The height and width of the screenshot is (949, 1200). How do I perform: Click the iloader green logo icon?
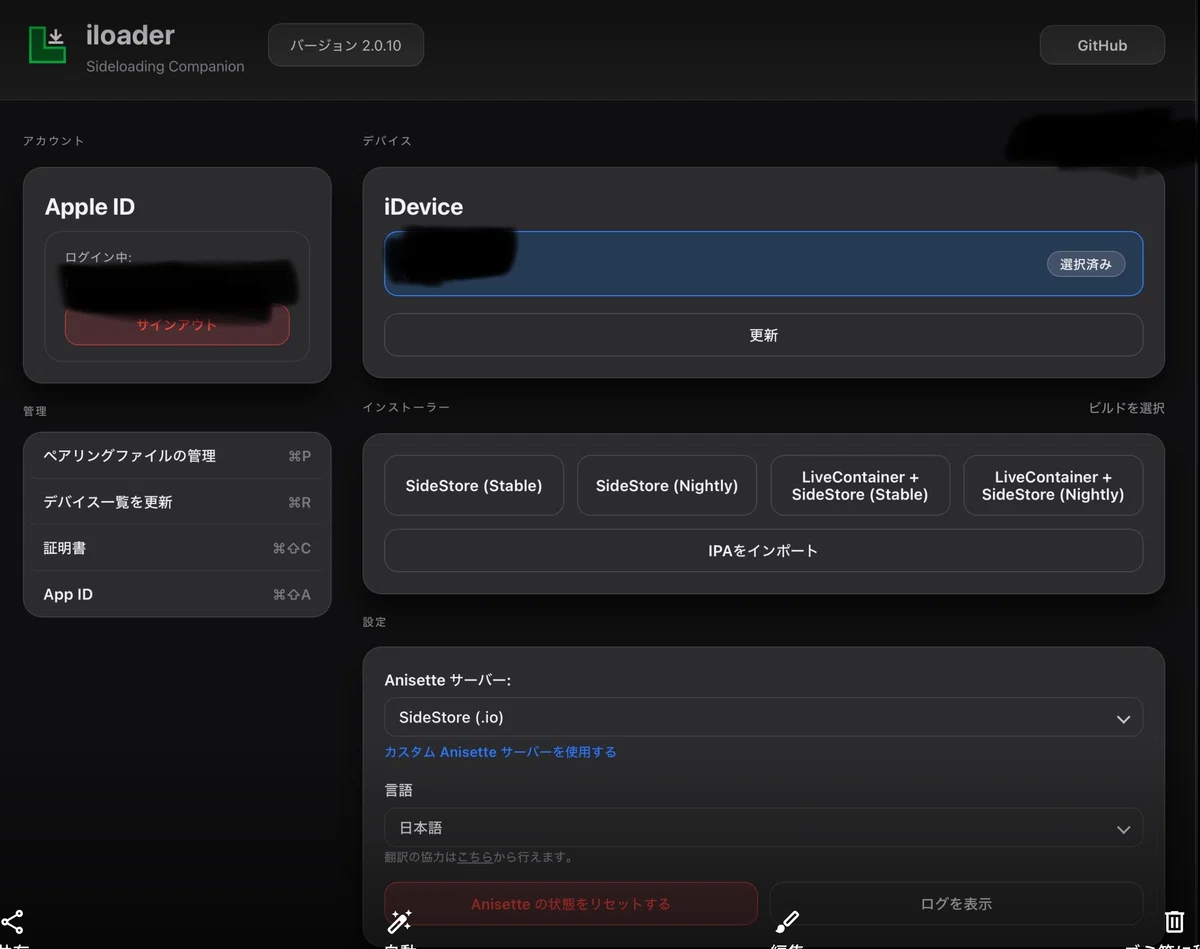[x=48, y=46]
